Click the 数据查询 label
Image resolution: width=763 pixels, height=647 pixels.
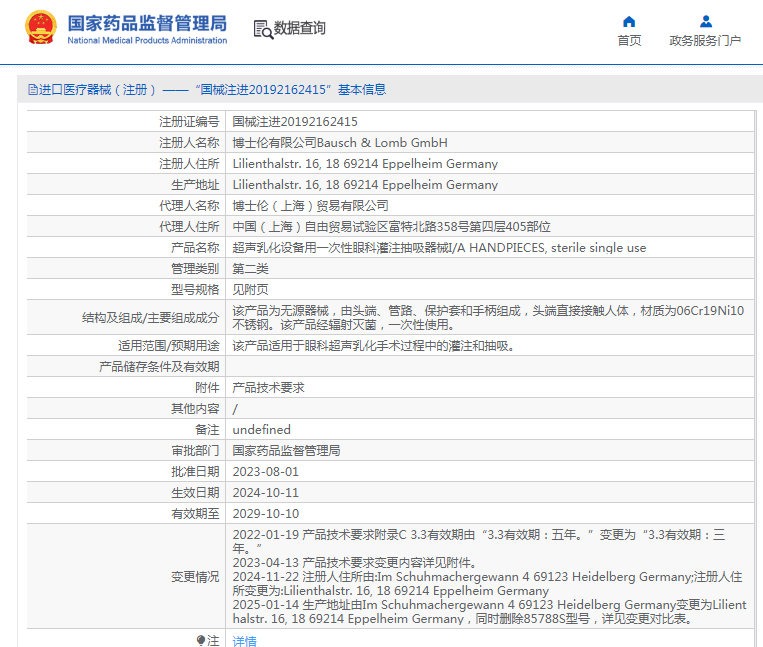pyautogui.click(x=299, y=28)
